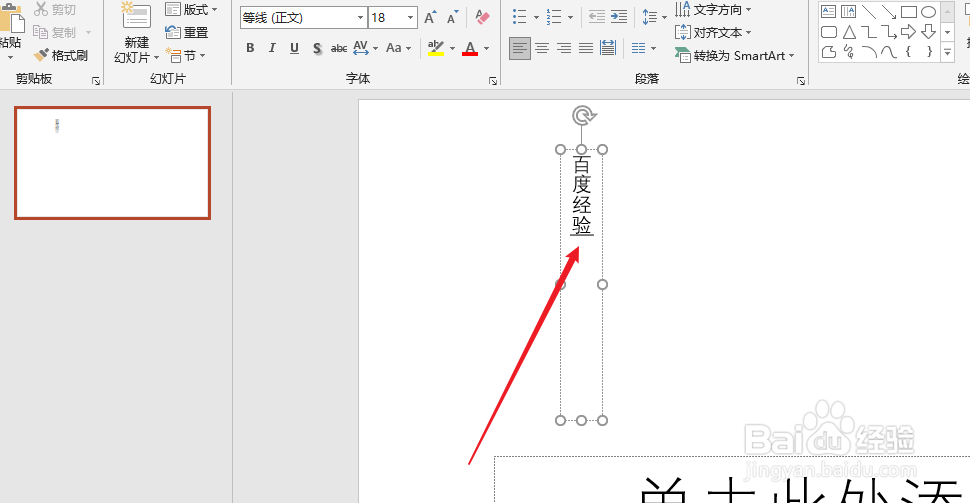Select the down arrow shape
This screenshot has height=503, width=970.
[x=929, y=32]
